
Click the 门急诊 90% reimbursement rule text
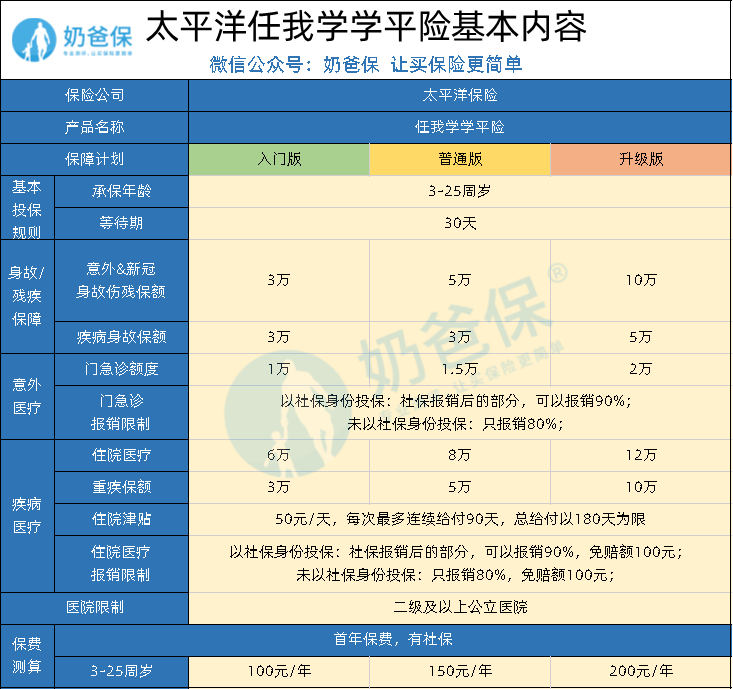pyautogui.click(x=456, y=401)
